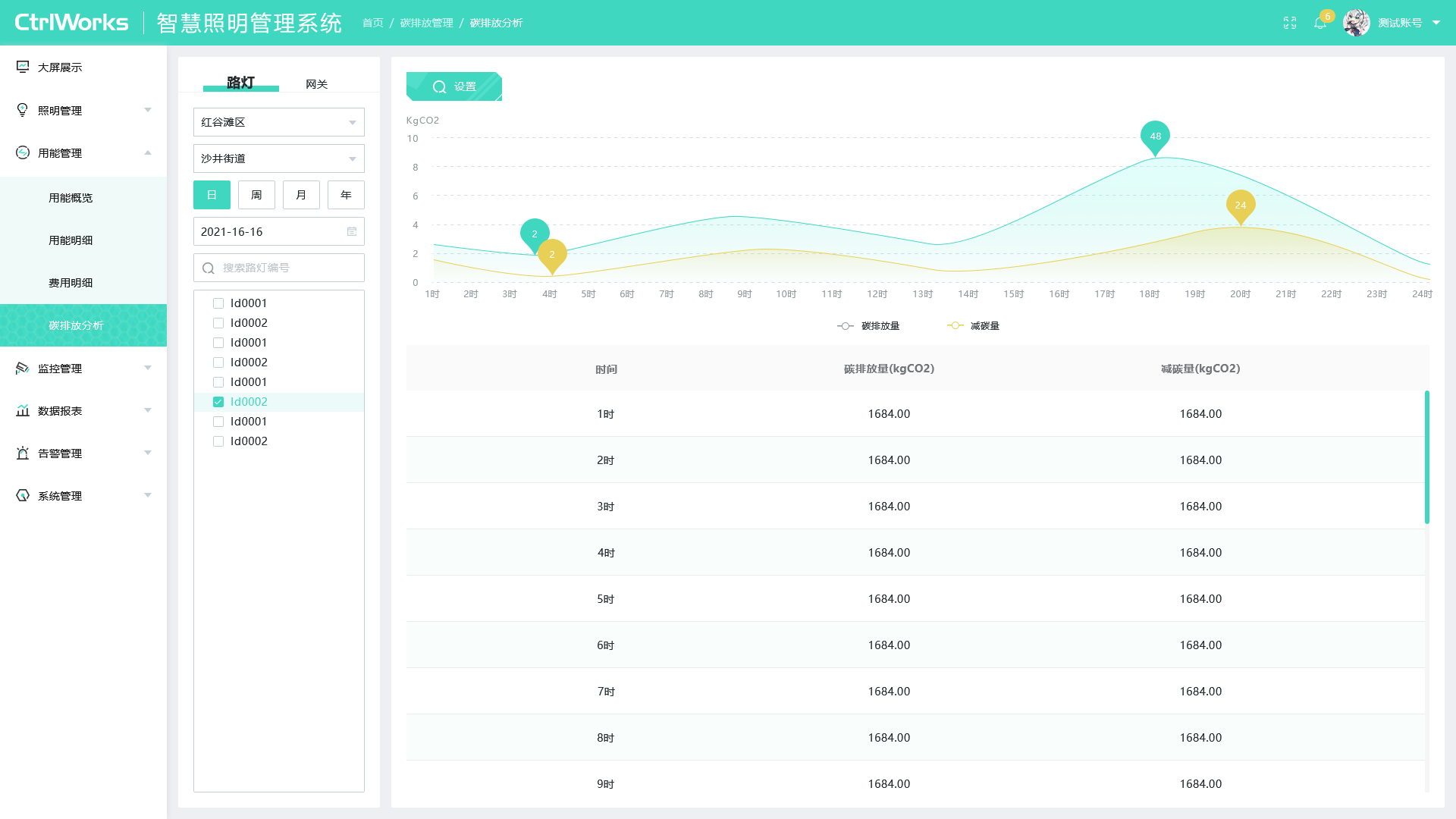Click the table vertical scrollbar

(x=1427, y=457)
